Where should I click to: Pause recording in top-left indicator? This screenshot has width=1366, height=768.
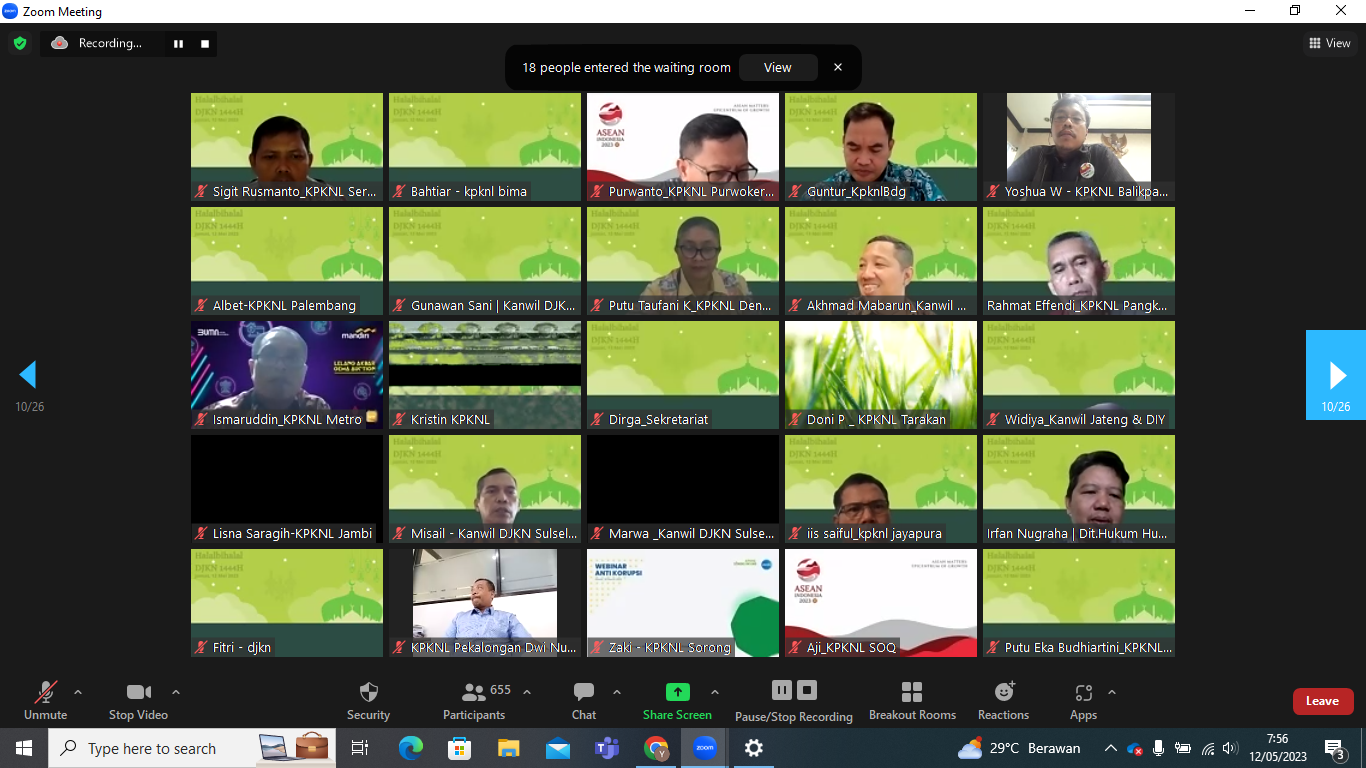[179, 43]
